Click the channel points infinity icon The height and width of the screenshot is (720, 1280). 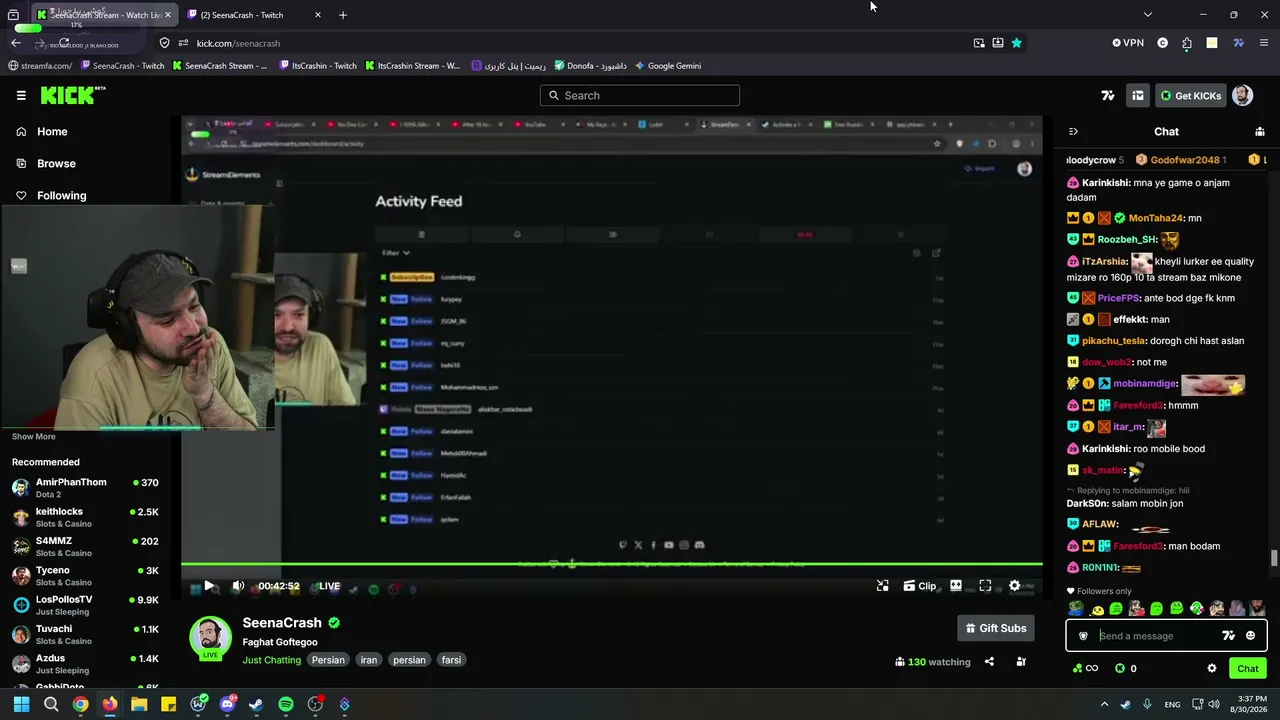pos(1085,668)
